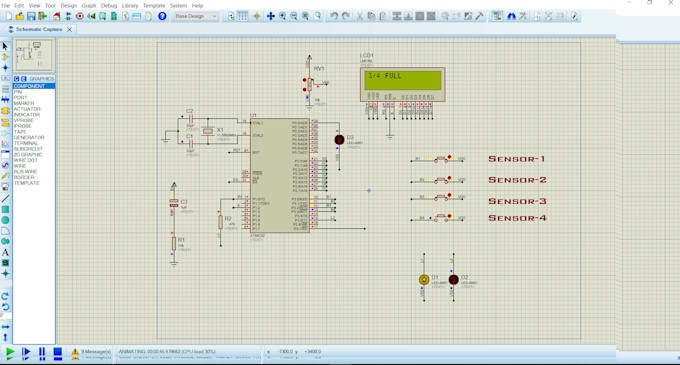The image size is (680, 365).
Task: Select the arrow Selection mode tool
Action: click(5, 46)
